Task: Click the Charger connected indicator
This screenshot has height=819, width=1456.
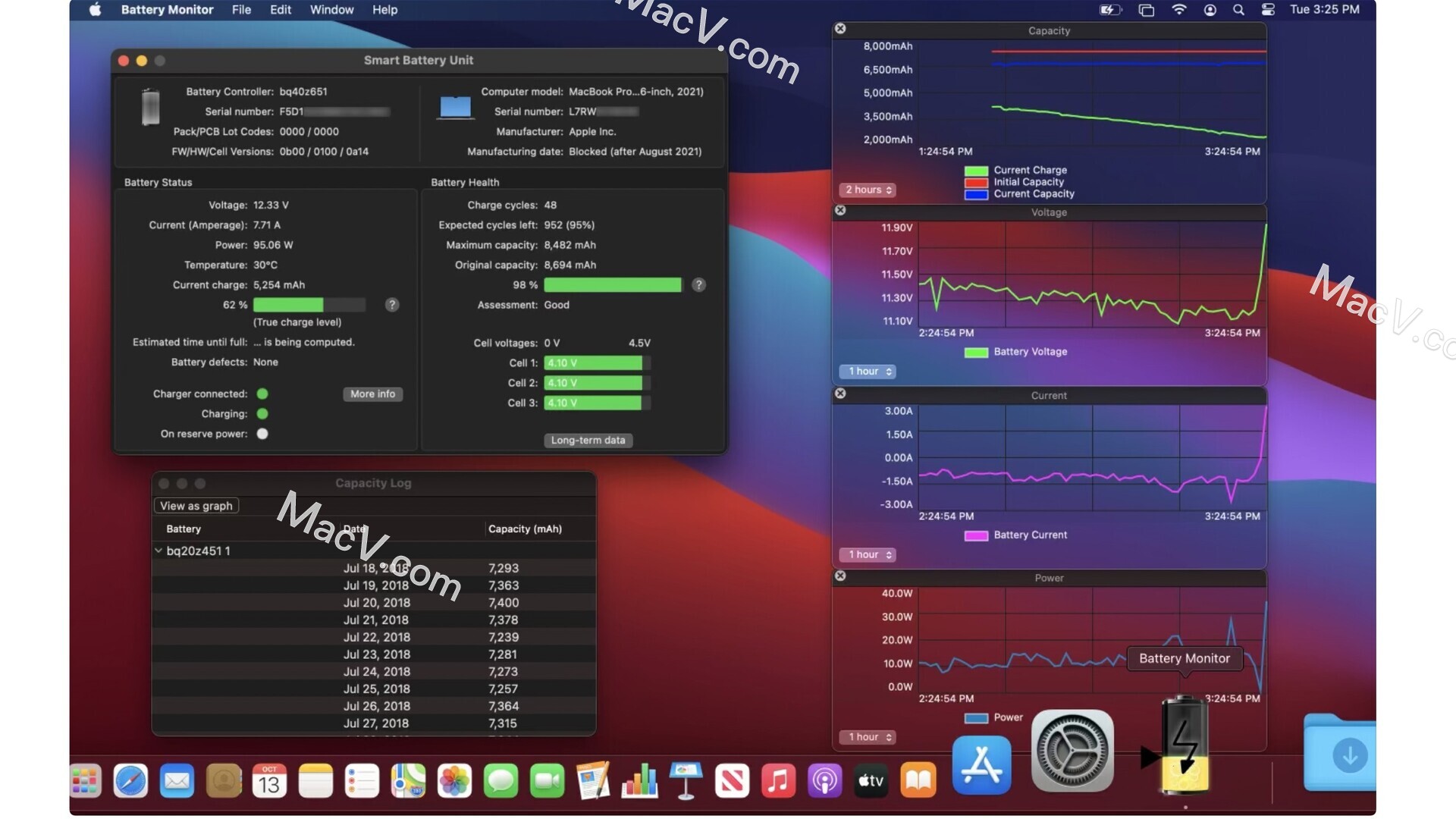Action: [262, 394]
